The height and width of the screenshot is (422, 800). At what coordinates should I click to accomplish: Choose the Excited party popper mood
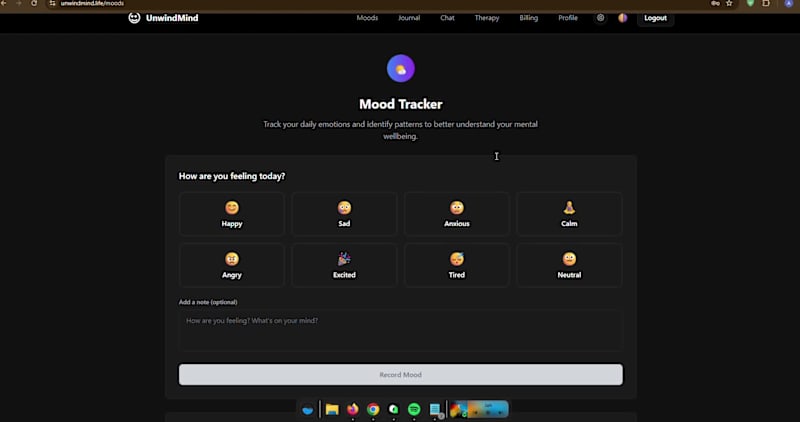344,265
